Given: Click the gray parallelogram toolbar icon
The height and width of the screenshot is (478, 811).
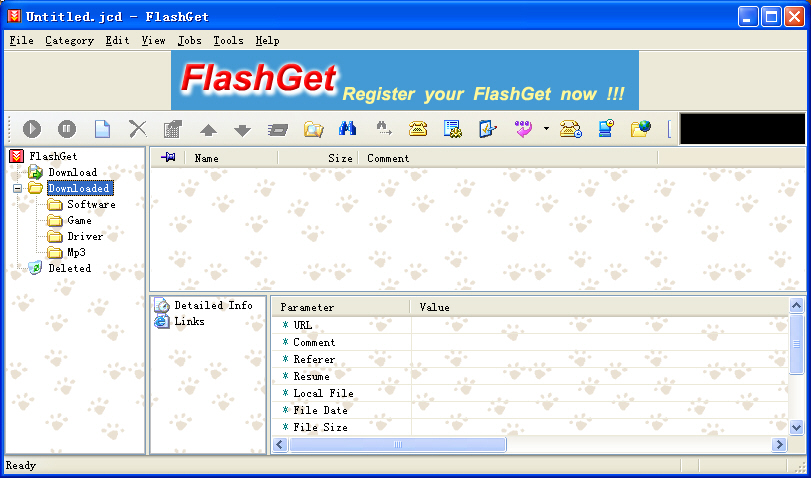Looking at the screenshot, I should [278, 129].
